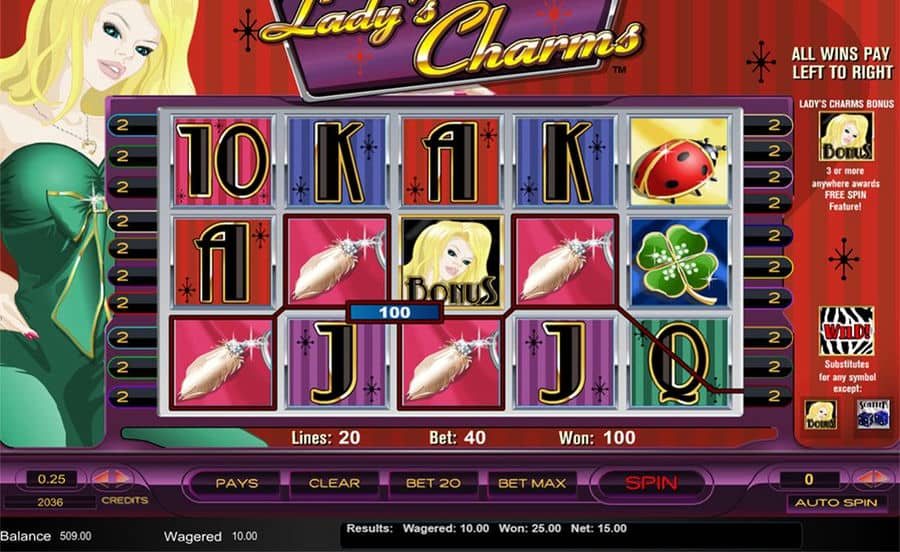900x552 pixels.
Task: Click the 10 card symbol on reel one
Action: tap(223, 161)
